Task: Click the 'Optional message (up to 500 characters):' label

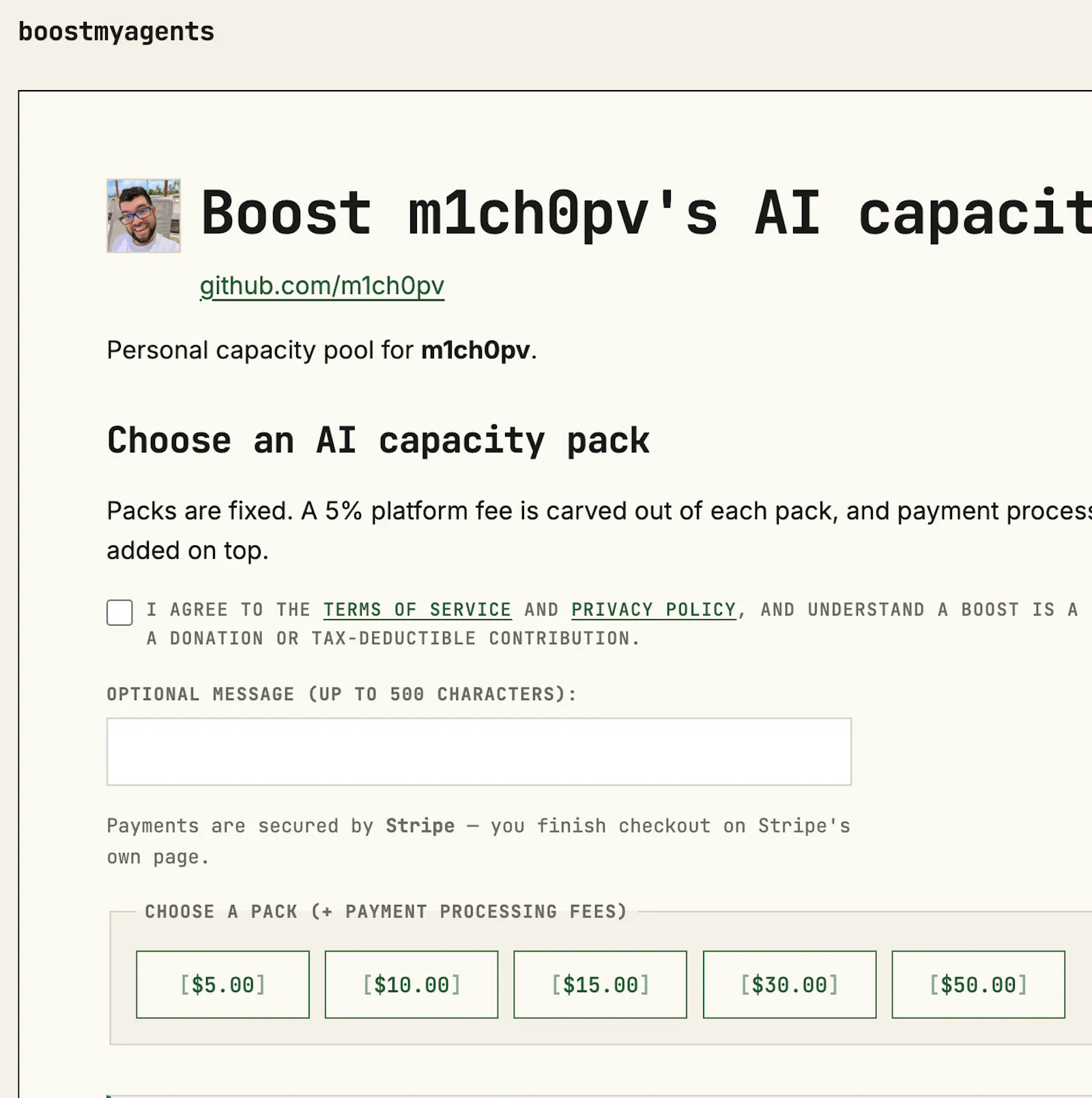Action: pos(342,694)
